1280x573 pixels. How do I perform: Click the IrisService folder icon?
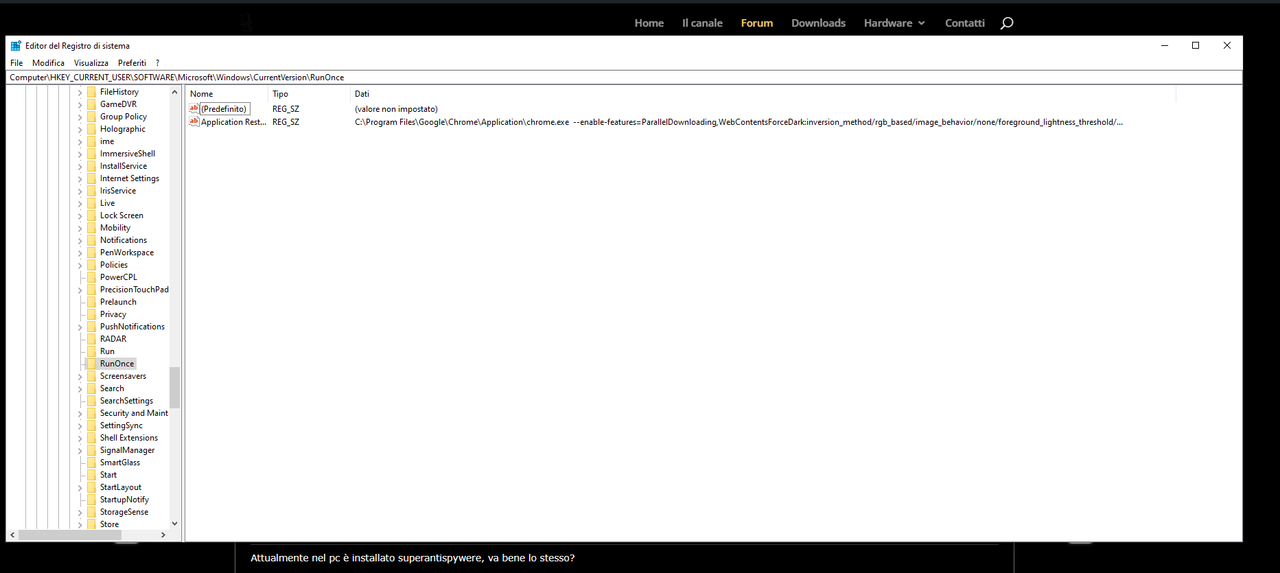[x=91, y=191]
